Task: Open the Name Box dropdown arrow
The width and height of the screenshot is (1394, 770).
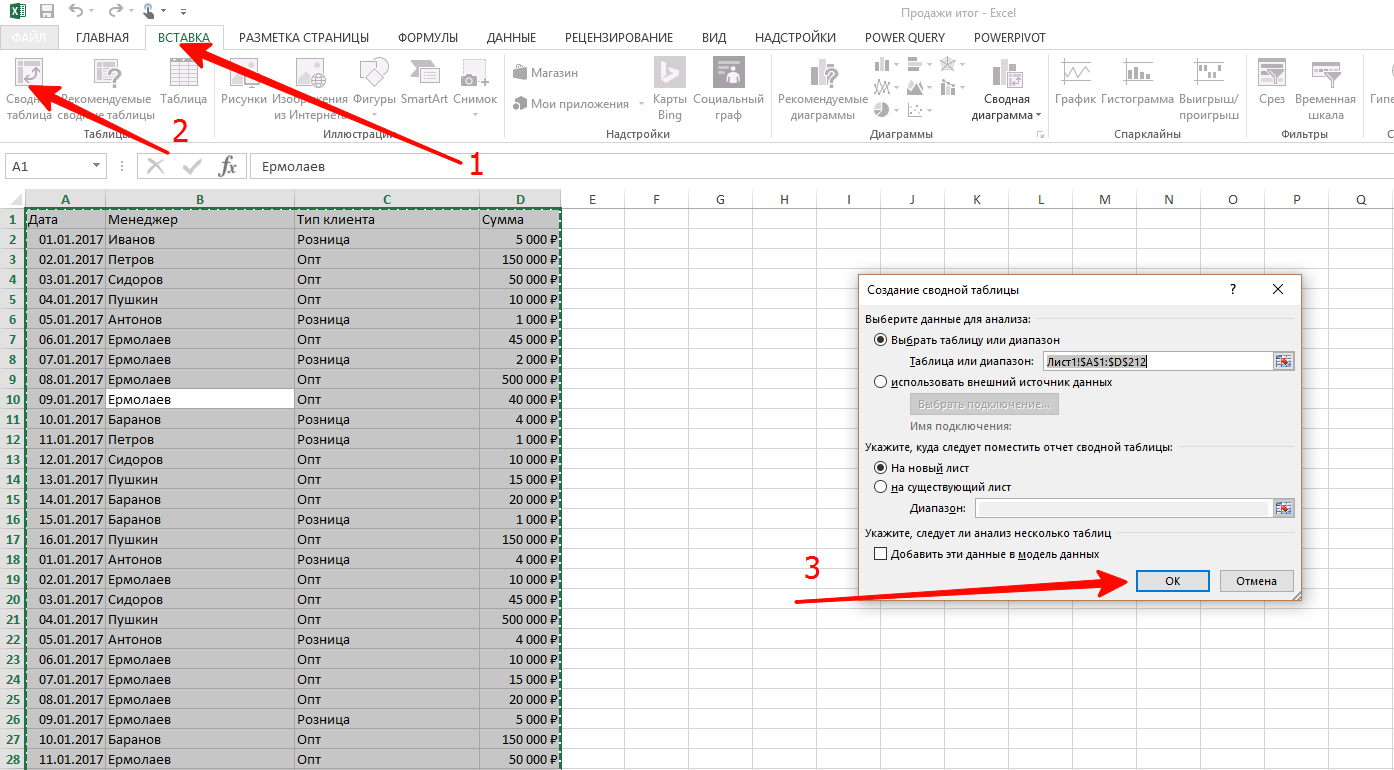Action: (x=96, y=166)
